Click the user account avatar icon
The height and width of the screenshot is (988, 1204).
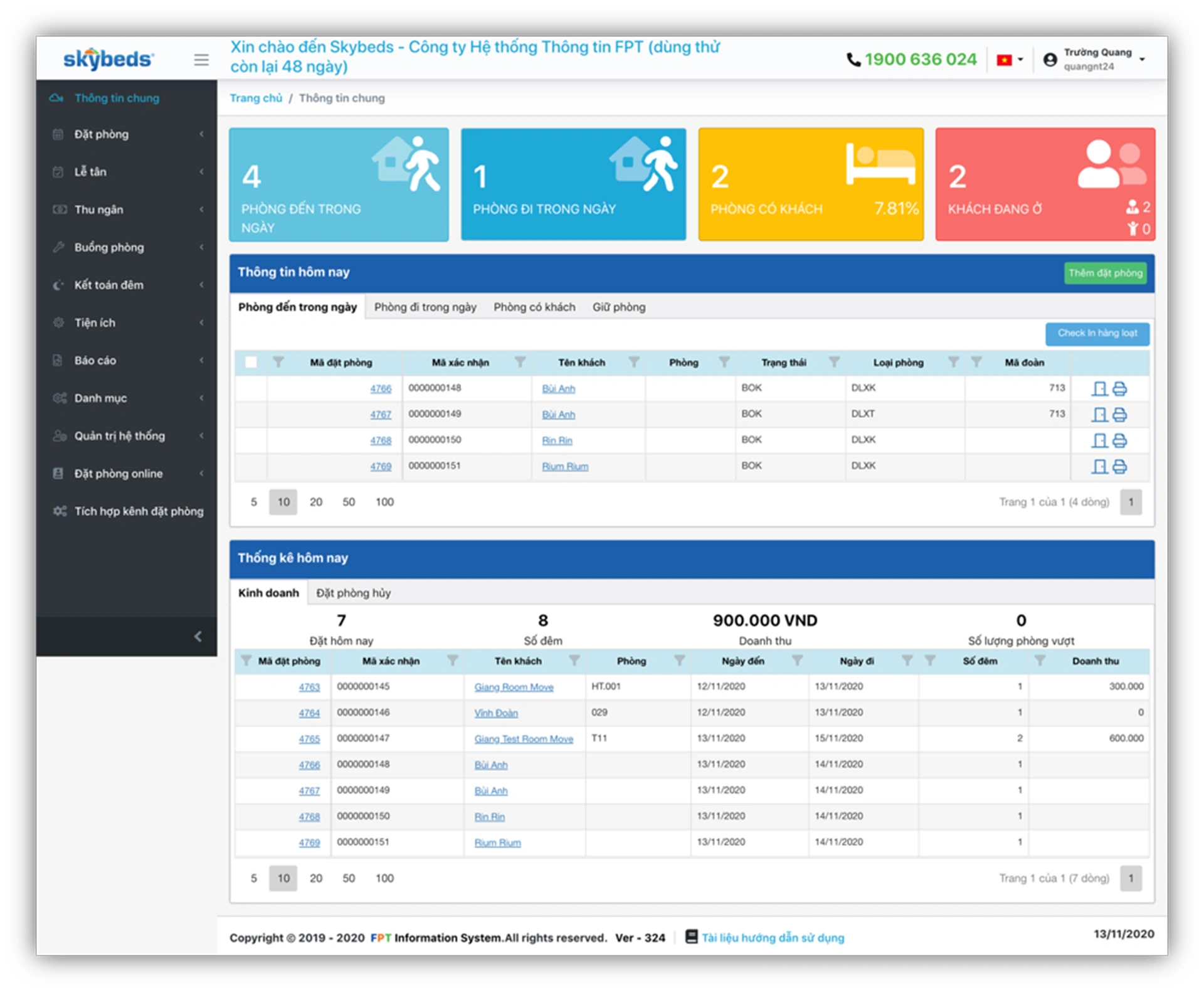click(1050, 60)
